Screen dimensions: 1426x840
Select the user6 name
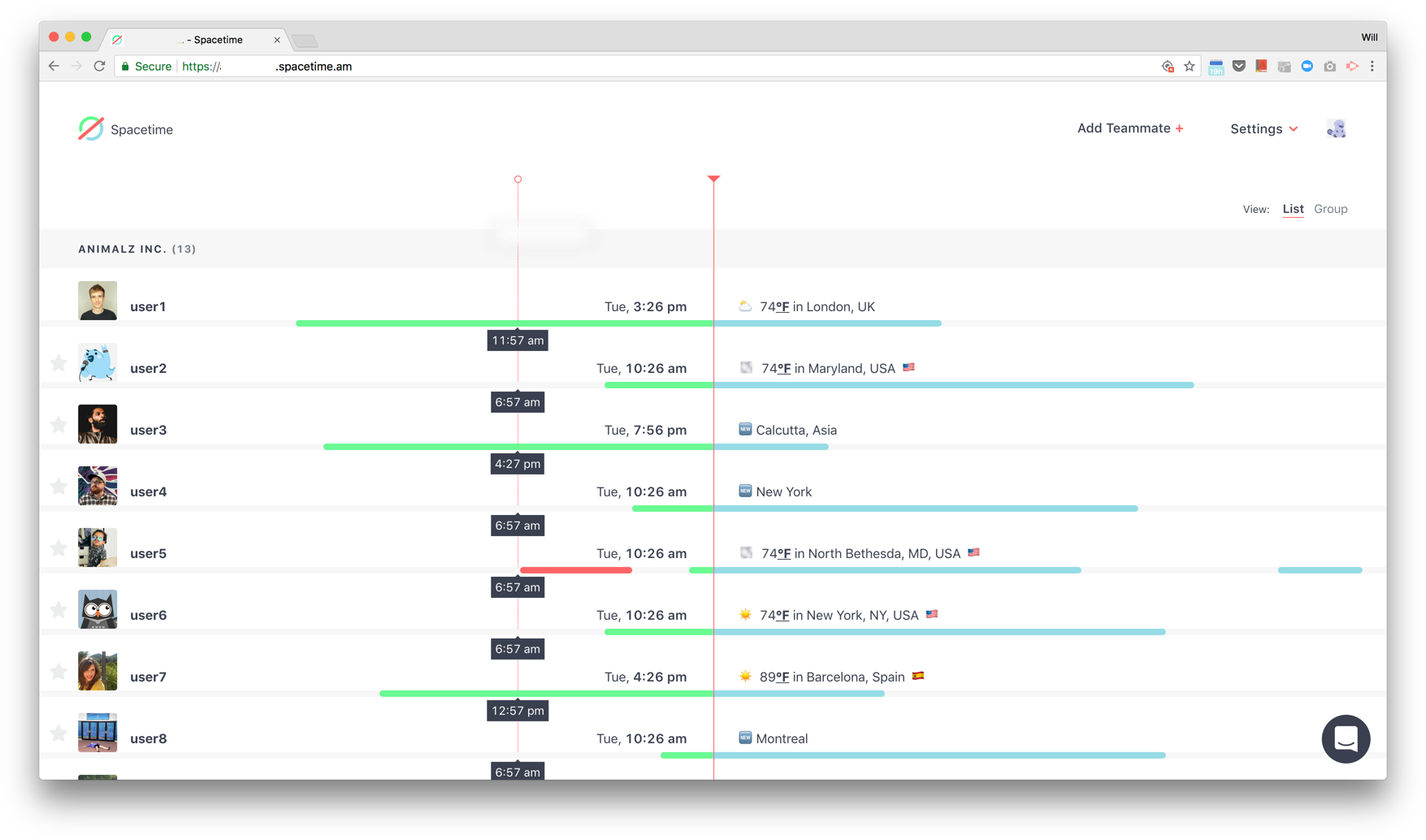148,616
